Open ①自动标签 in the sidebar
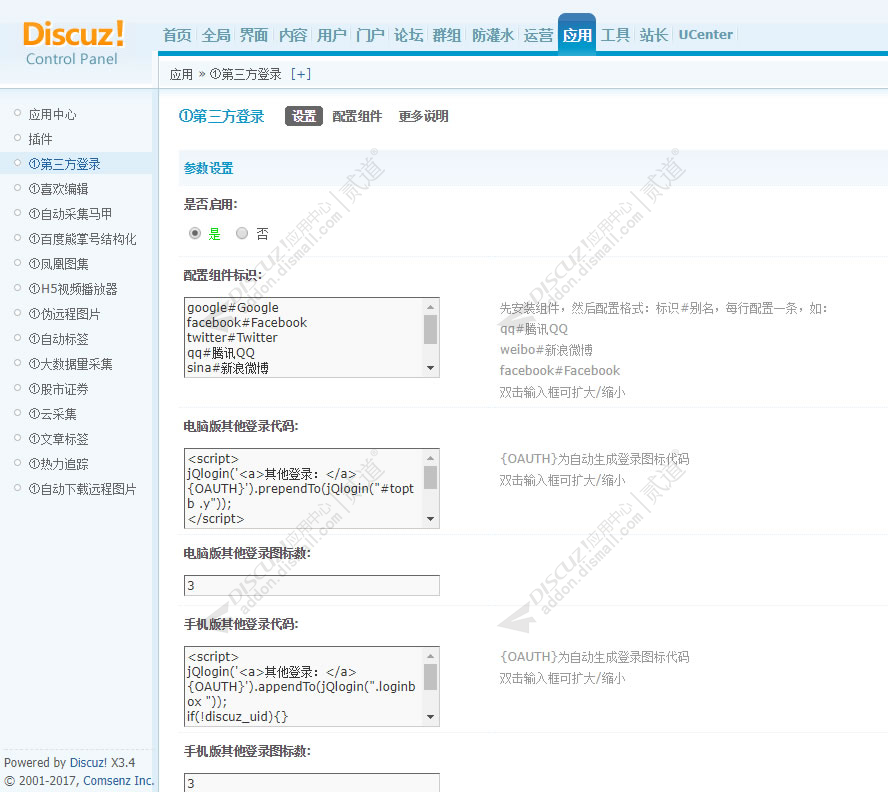This screenshot has width=888, height=792. click(58, 339)
